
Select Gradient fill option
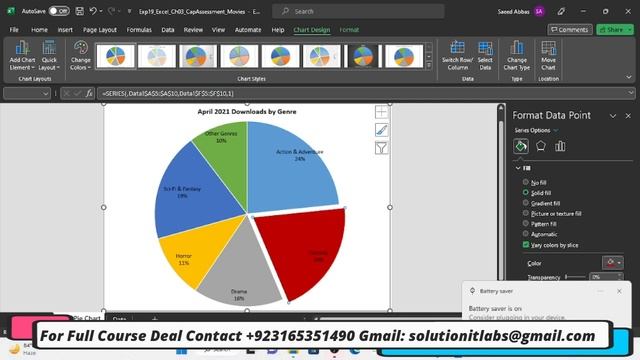point(526,202)
